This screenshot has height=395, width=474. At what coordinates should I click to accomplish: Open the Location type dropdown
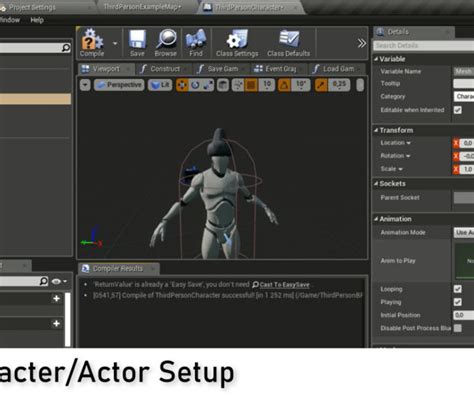(x=396, y=143)
